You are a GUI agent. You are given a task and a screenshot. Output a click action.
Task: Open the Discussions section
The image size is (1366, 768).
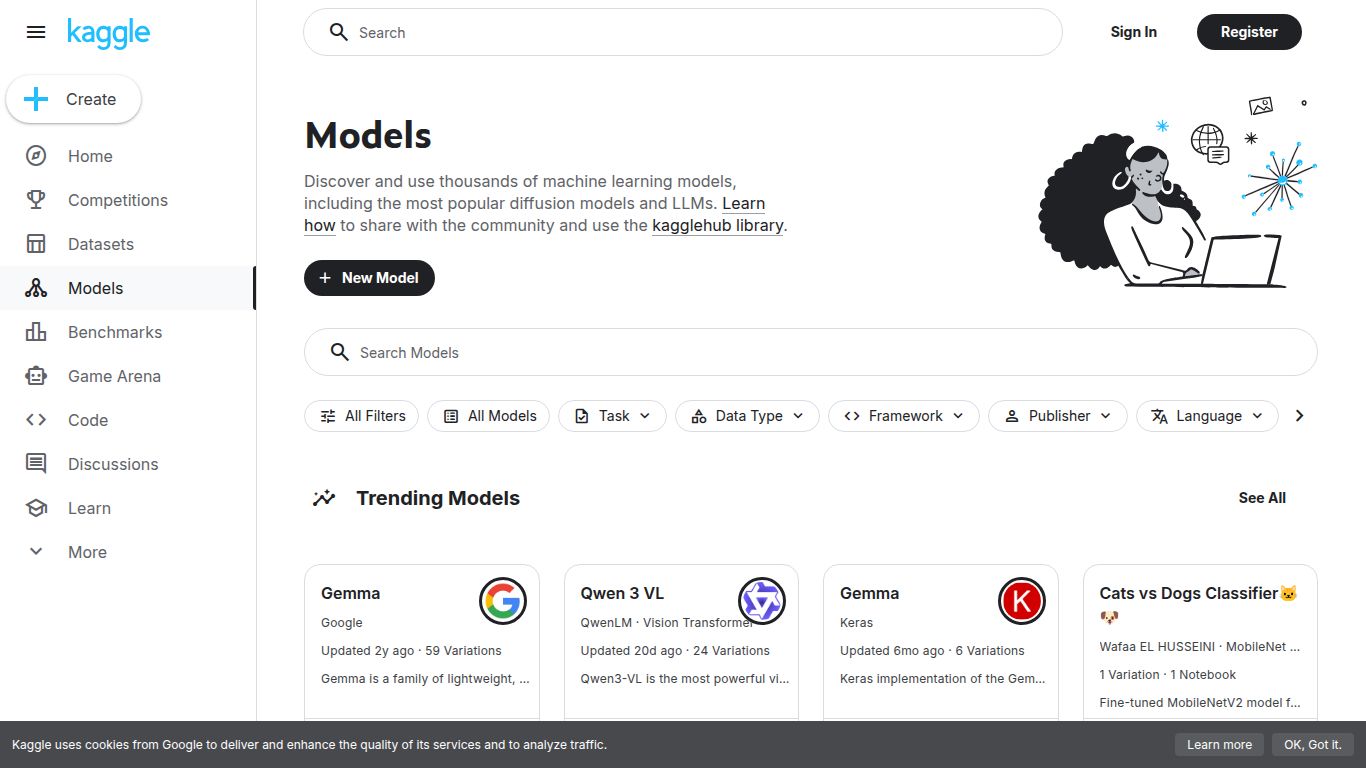point(112,464)
